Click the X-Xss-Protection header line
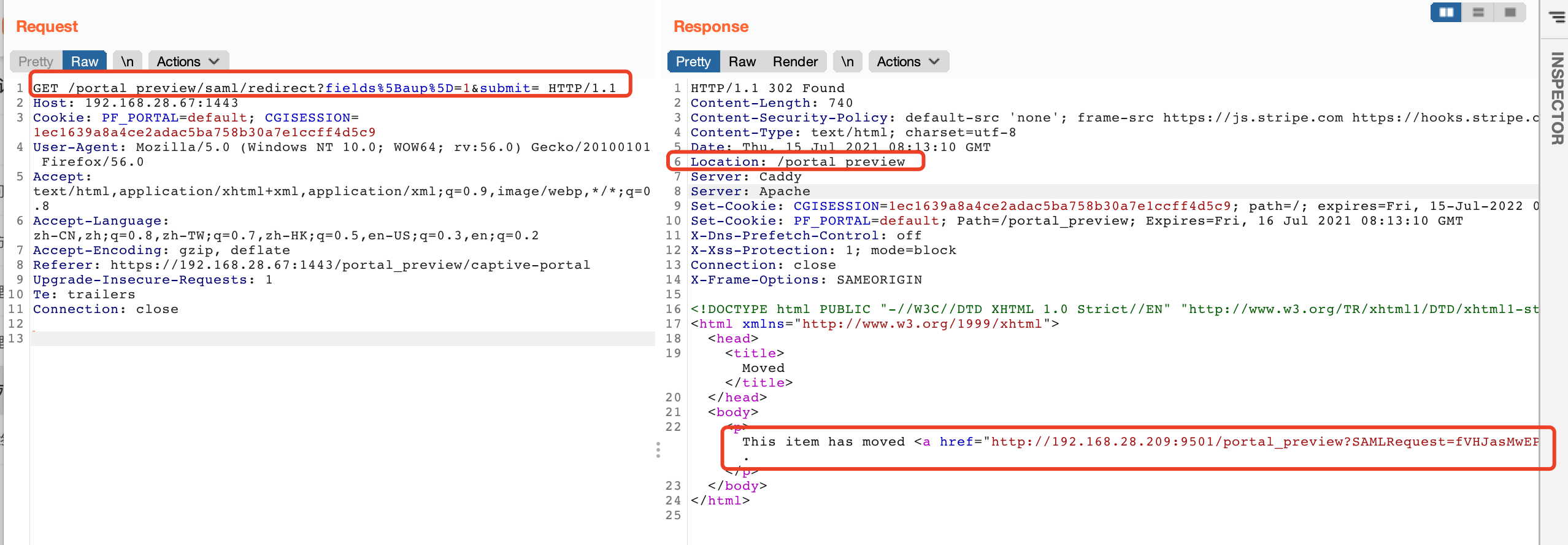 coord(823,250)
